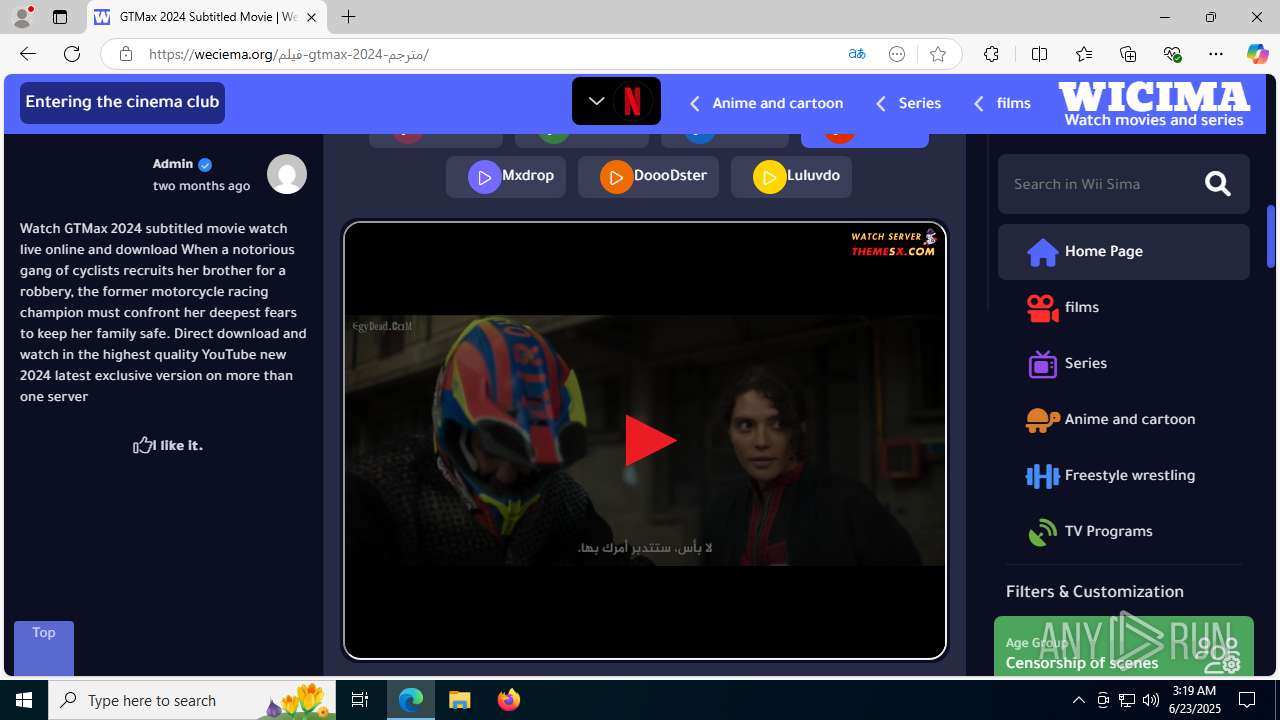Select the DoooDster server

pos(648,177)
